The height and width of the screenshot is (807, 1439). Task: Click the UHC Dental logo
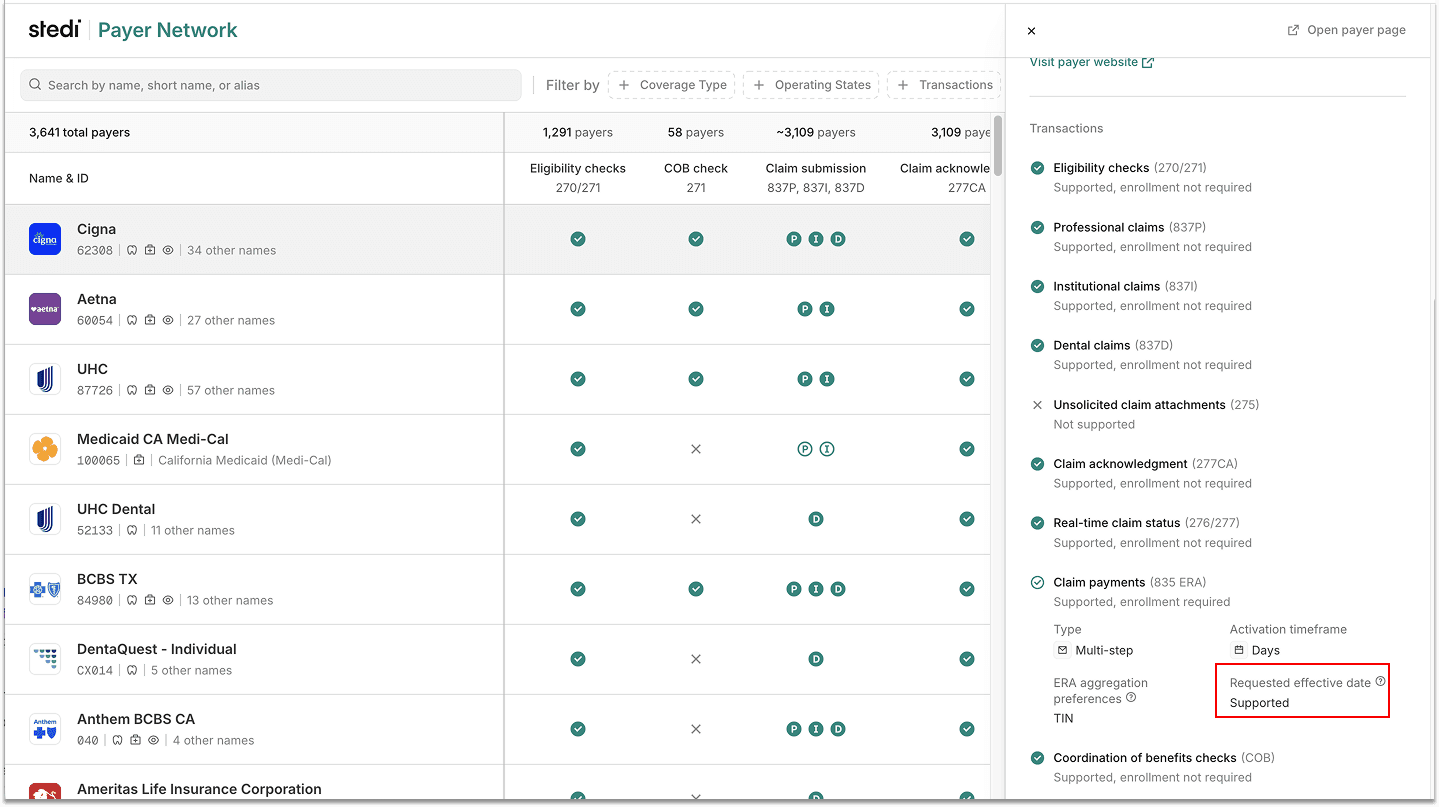pyautogui.click(x=45, y=519)
